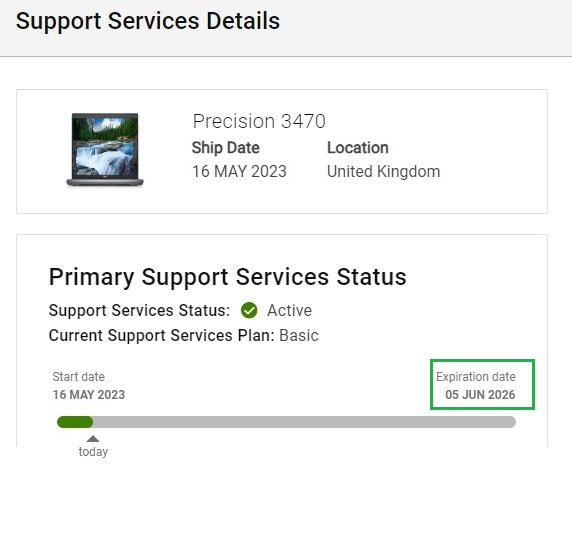Click the Current Support Services Plan label

coord(161,336)
